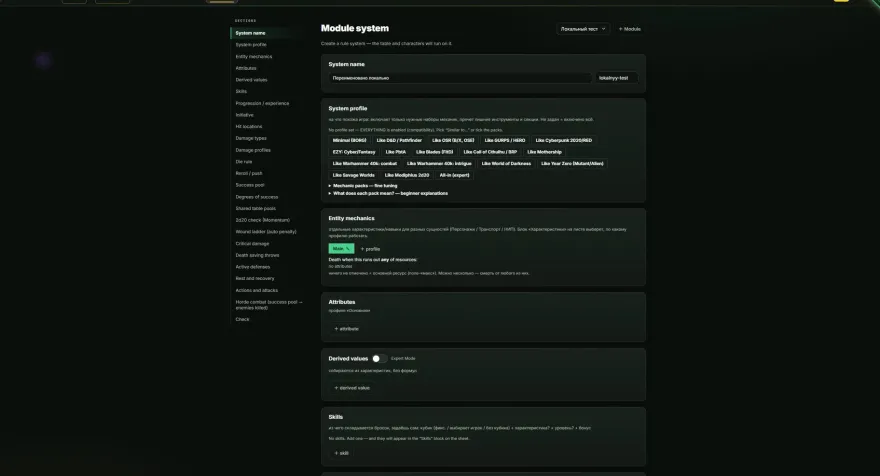Viewport: 880px width, 476px height.
Task: Choose Like Call of Cthulhu / BRP
Action: pos(490,152)
